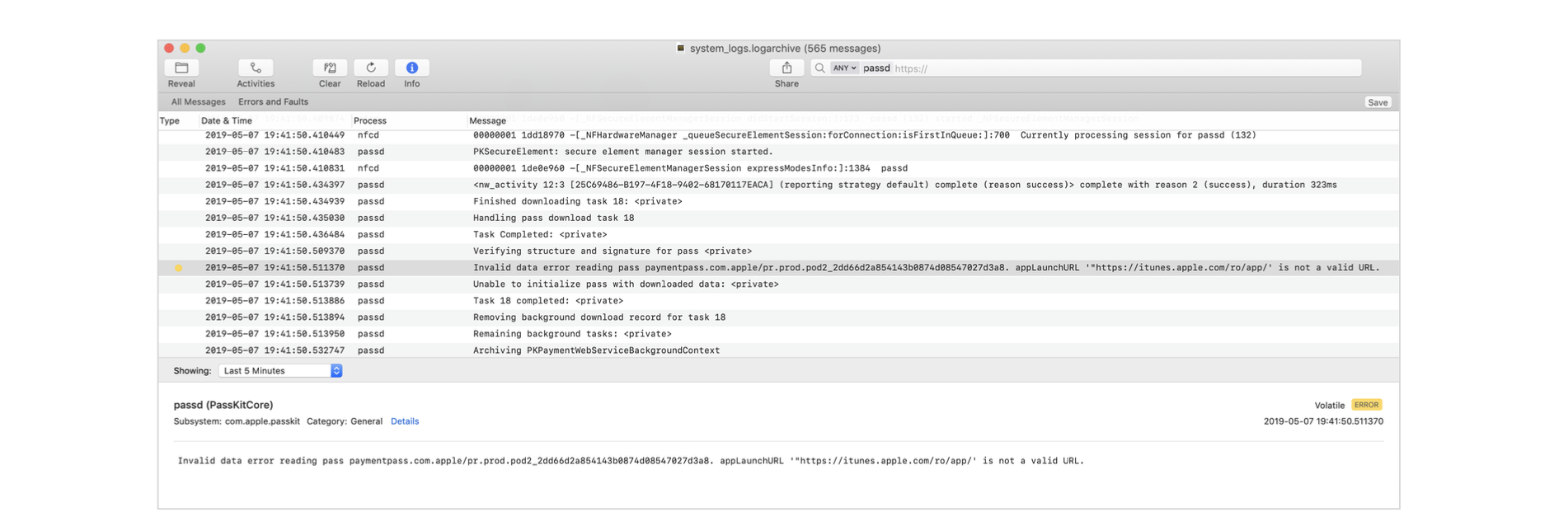
Task: Click the Volatile label in detail pane
Action: click(1329, 406)
